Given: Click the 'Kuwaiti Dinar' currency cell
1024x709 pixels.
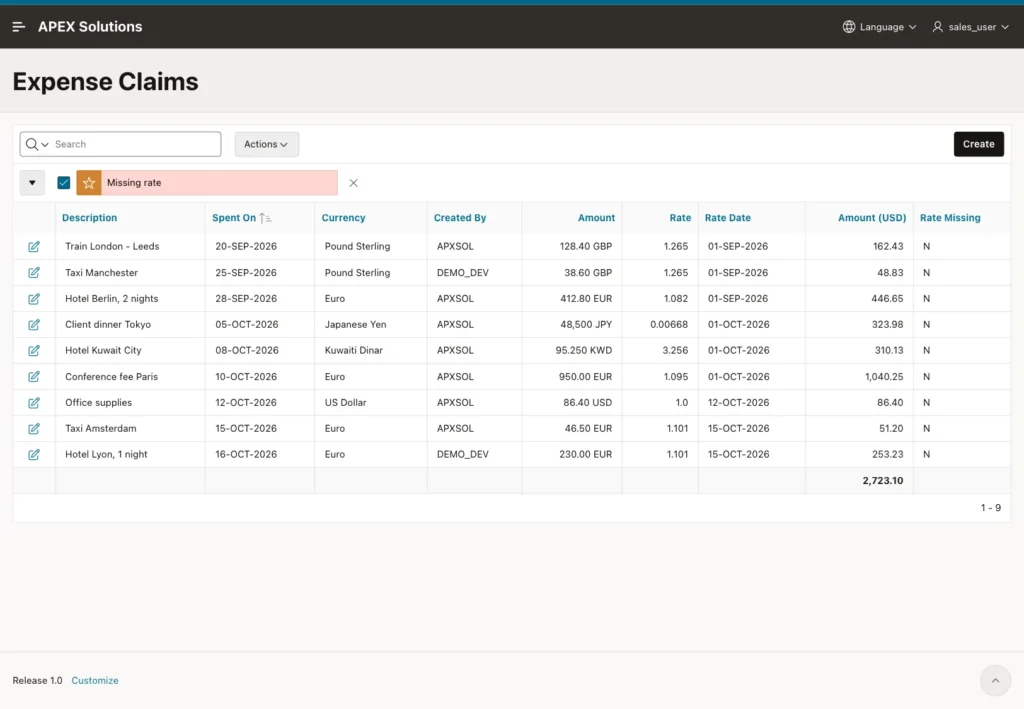Looking at the screenshot, I should tap(371, 351).
